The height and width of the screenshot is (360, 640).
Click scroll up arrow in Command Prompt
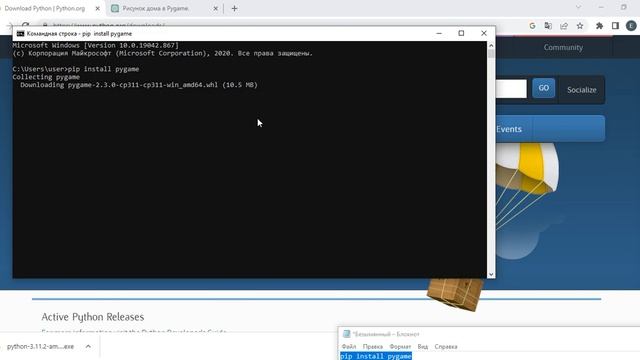[491, 45]
